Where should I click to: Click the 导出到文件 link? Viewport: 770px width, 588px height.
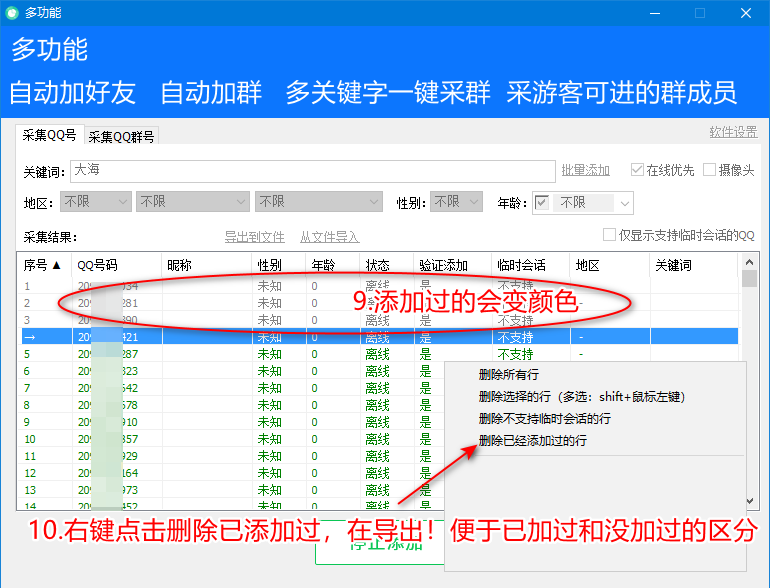click(254, 237)
